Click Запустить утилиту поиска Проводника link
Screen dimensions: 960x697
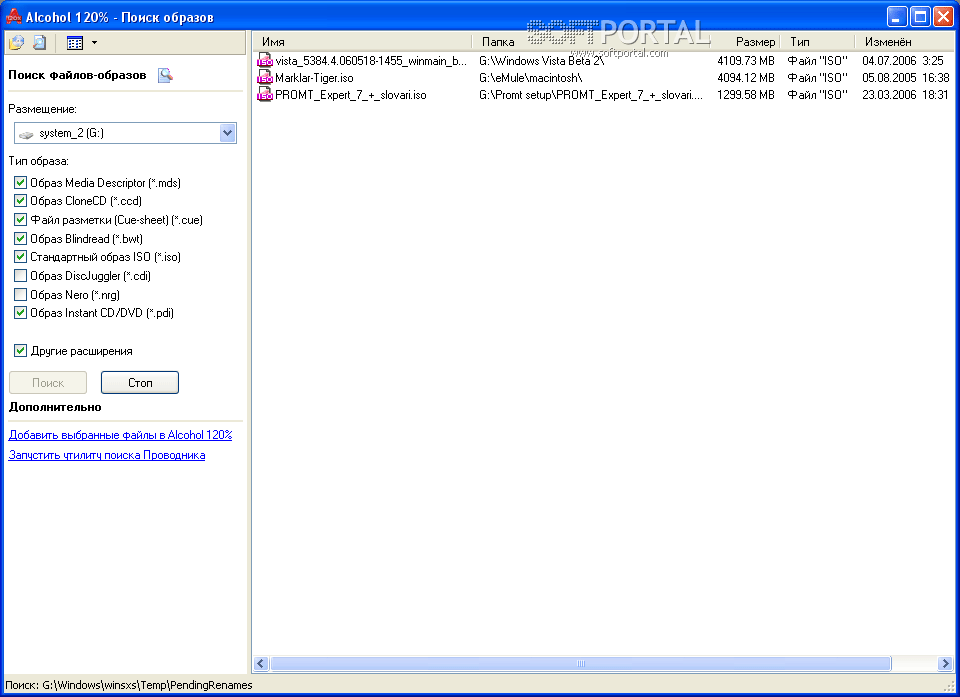[107, 455]
